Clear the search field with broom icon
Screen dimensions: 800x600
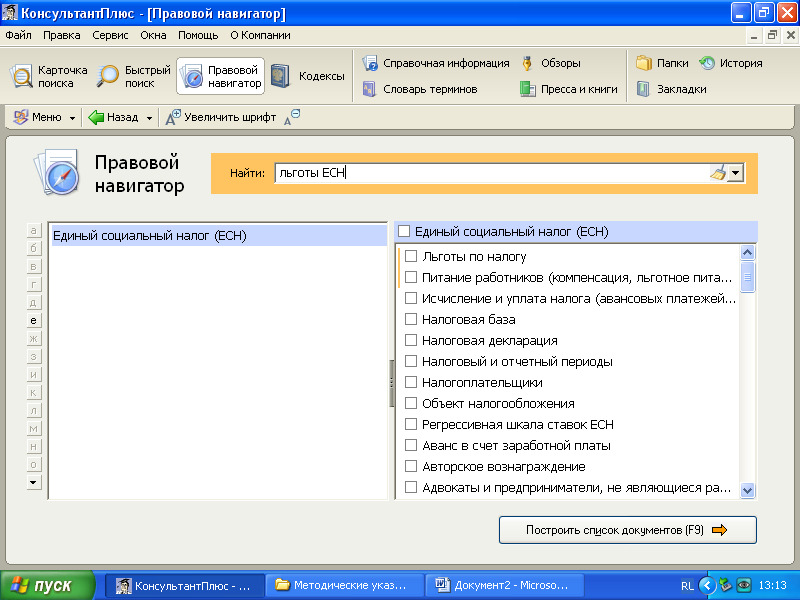coord(718,173)
